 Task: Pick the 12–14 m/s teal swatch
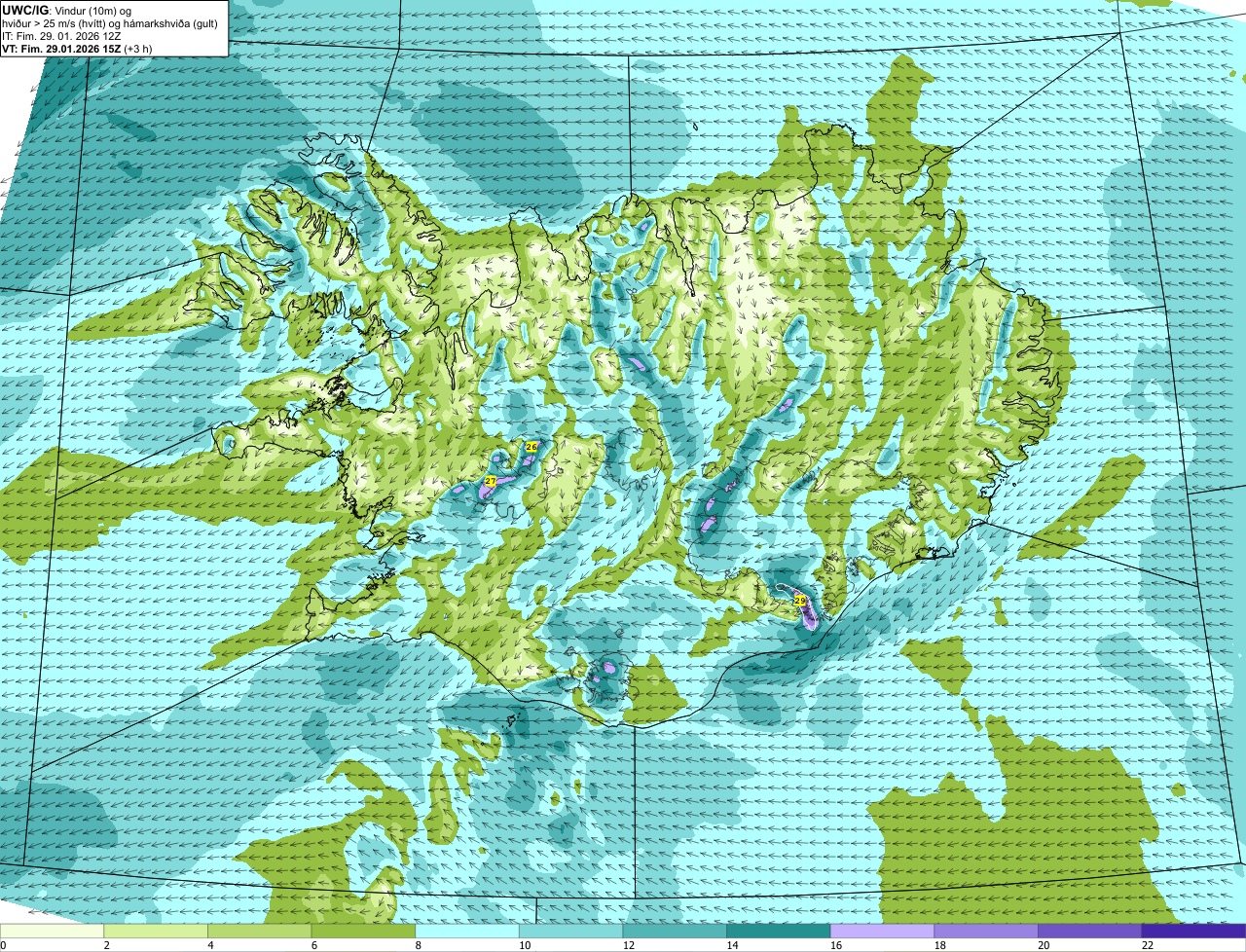(x=675, y=932)
